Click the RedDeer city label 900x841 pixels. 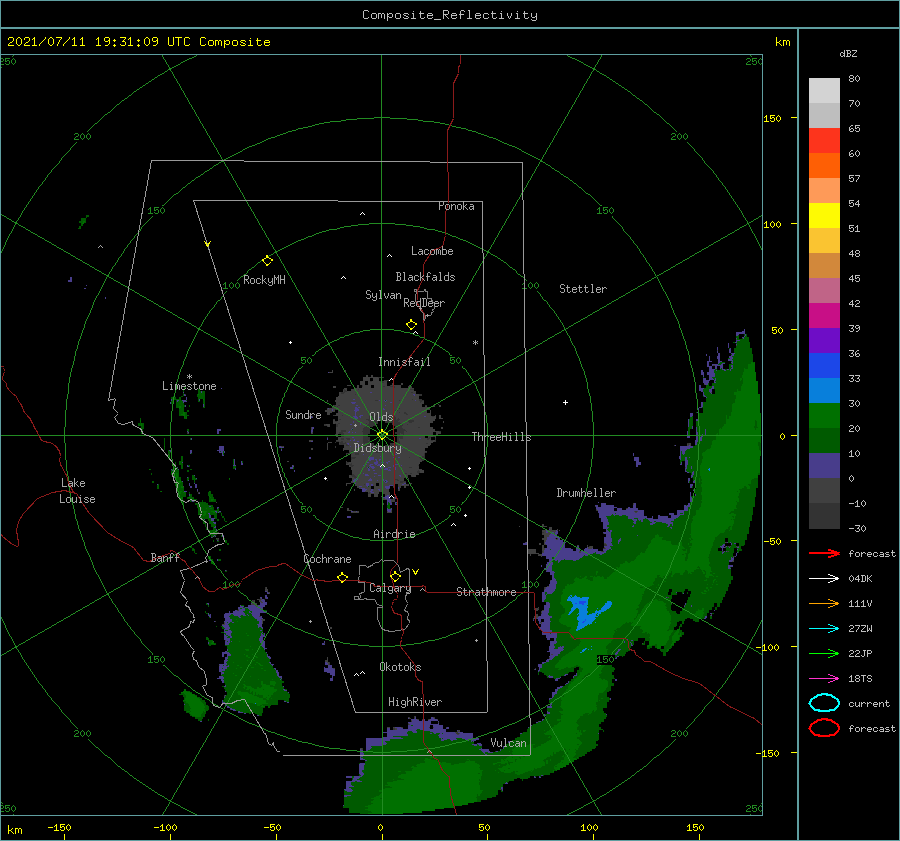(x=424, y=303)
